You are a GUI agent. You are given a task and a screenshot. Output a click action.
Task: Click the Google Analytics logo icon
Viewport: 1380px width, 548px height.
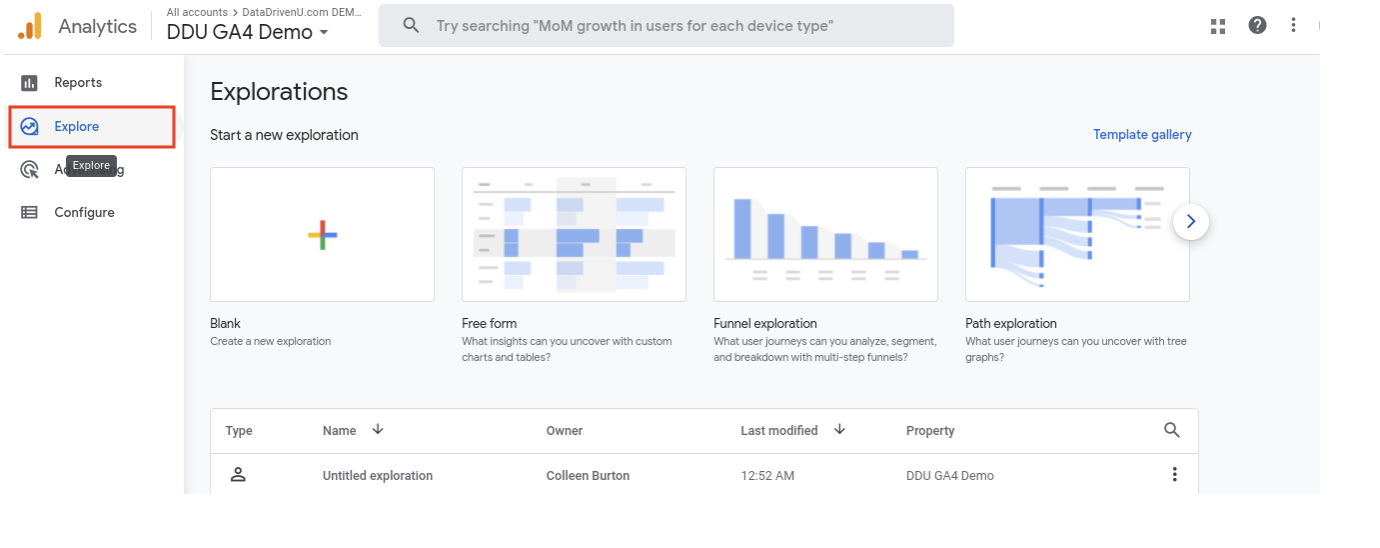click(30, 26)
